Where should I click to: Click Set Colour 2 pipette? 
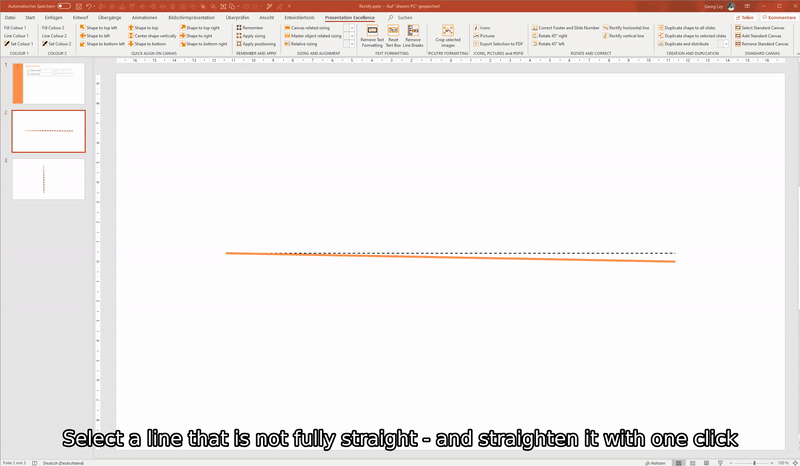pyautogui.click(x=57, y=44)
